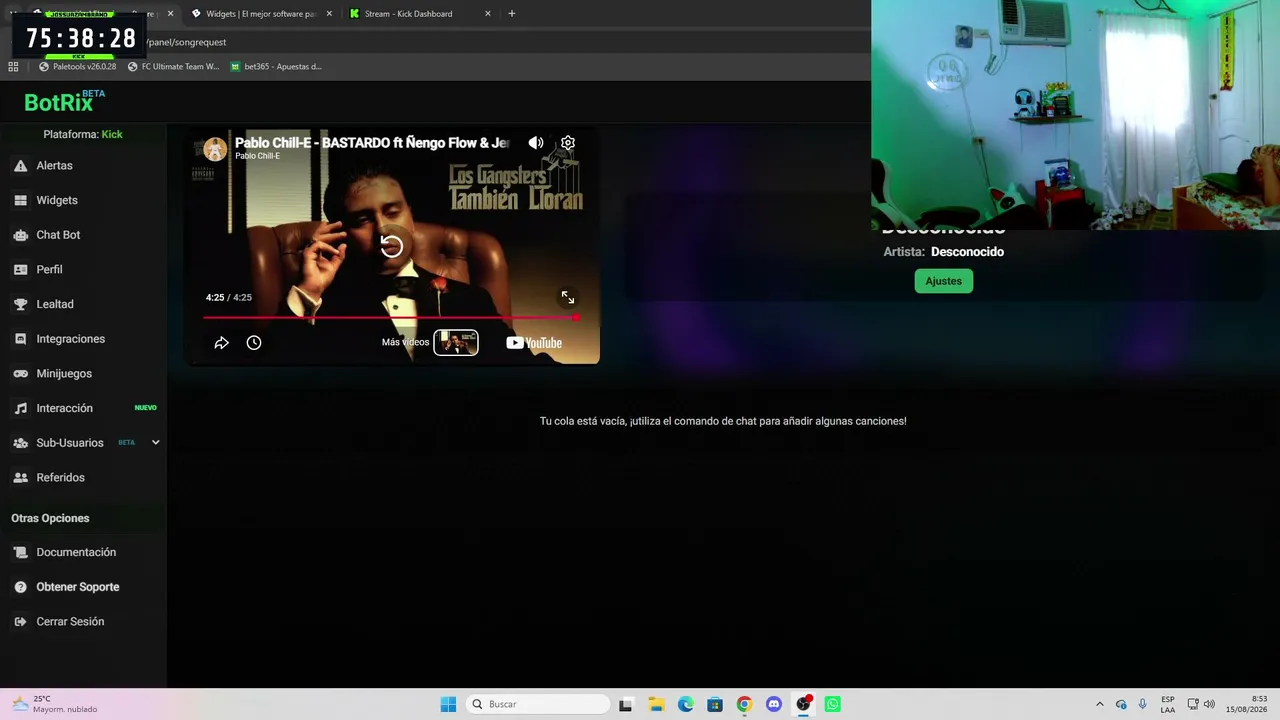The width and height of the screenshot is (1280, 720).
Task: Open YouTube player settings gear
Action: pyautogui.click(x=568, y=143)
